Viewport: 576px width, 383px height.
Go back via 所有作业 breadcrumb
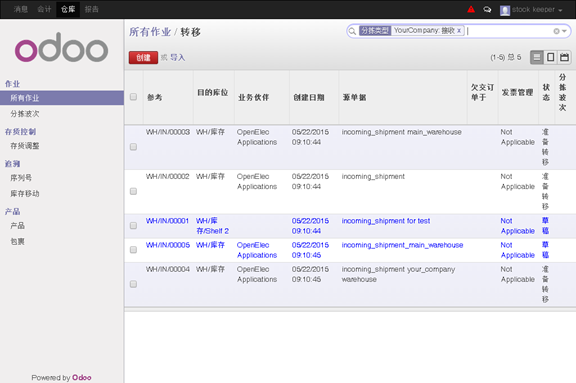coord(150,32)
